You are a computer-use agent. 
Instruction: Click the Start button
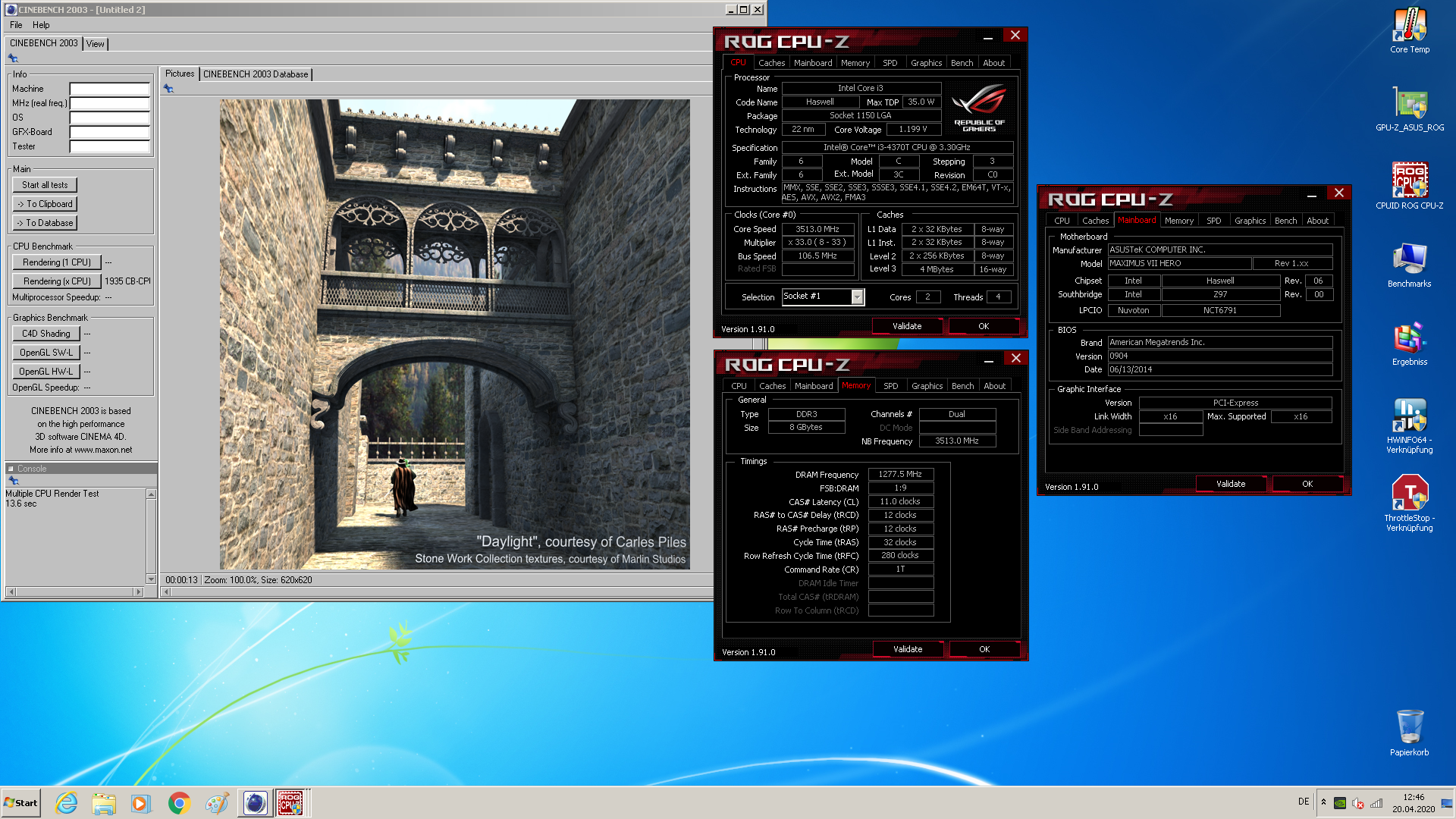[x=21, y=803]
